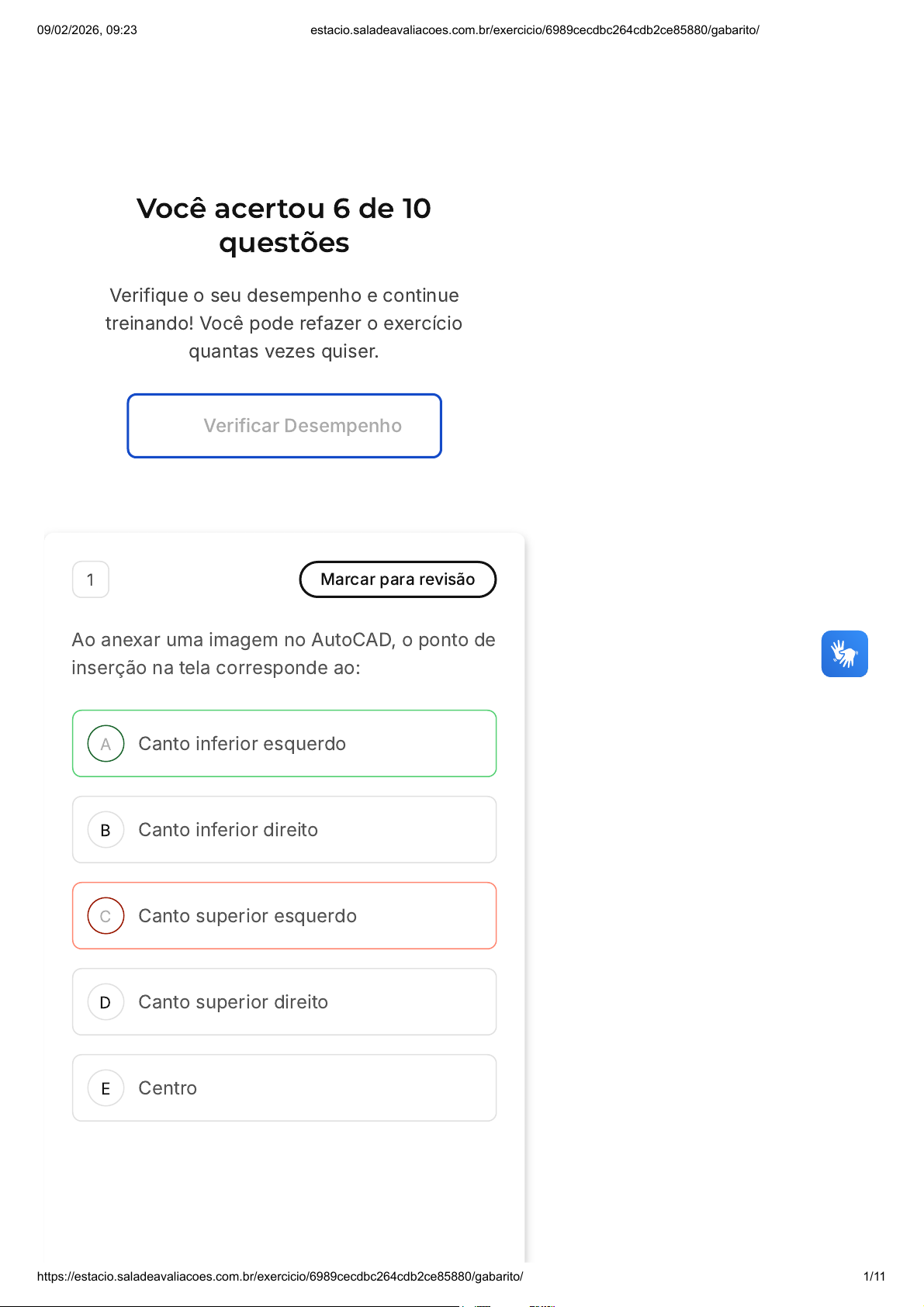The image size is (924, 1307).
Task: Choose the answer text Canto inferior direito
Action: 228,830
